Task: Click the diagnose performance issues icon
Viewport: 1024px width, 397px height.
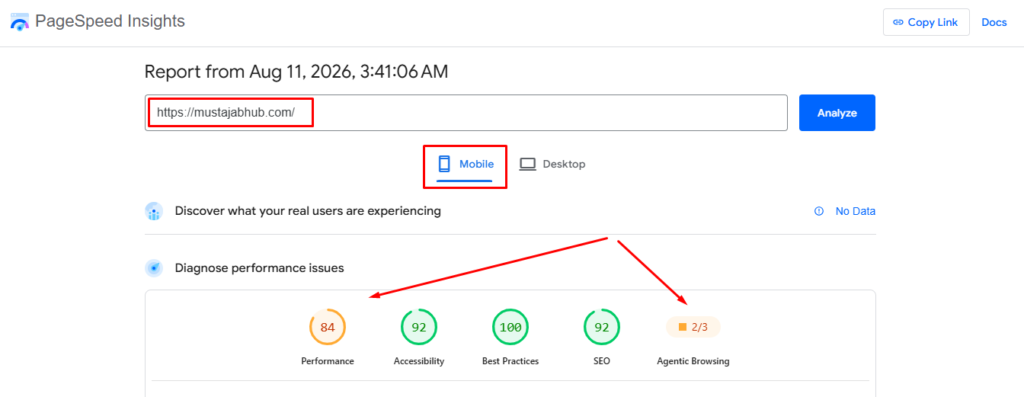Action: click(154, 268)
